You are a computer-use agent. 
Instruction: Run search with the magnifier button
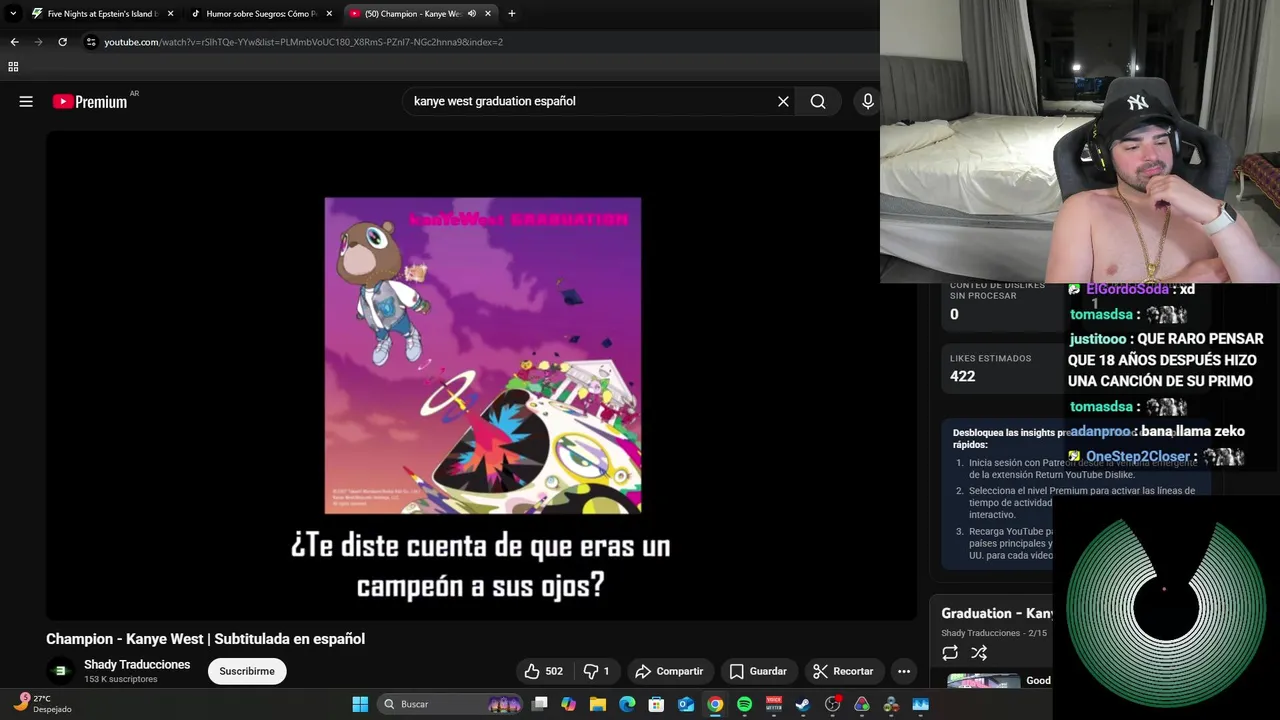[x=818, y=101]
